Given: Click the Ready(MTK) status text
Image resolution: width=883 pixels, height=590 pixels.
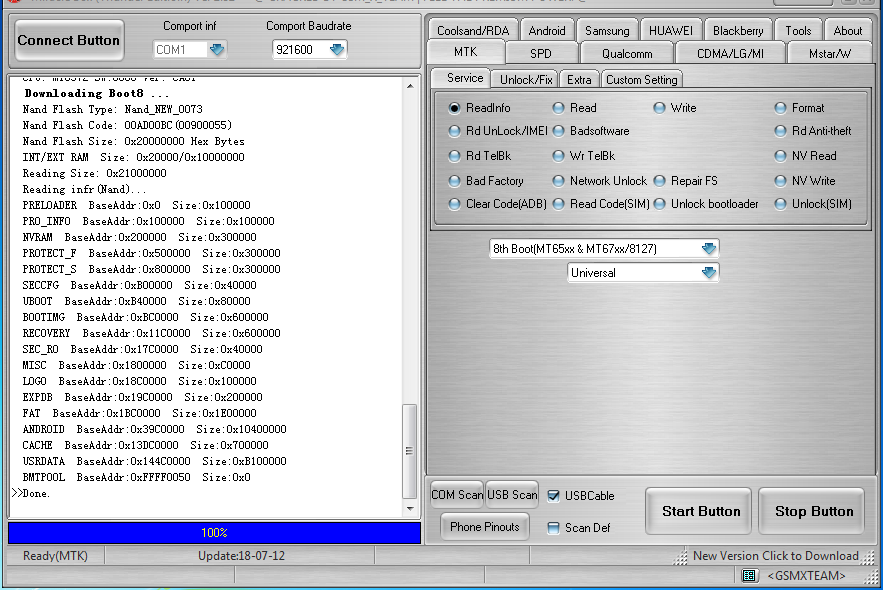Looking at the screenshot, I should click(55, 556).
